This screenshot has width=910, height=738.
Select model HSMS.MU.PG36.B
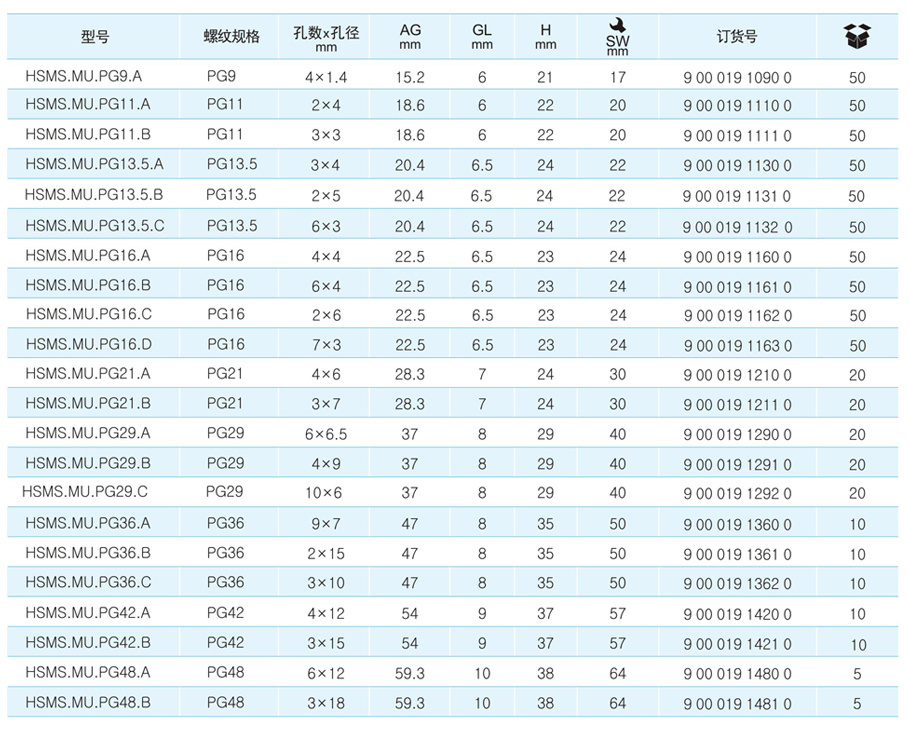(x=88, y=553)
